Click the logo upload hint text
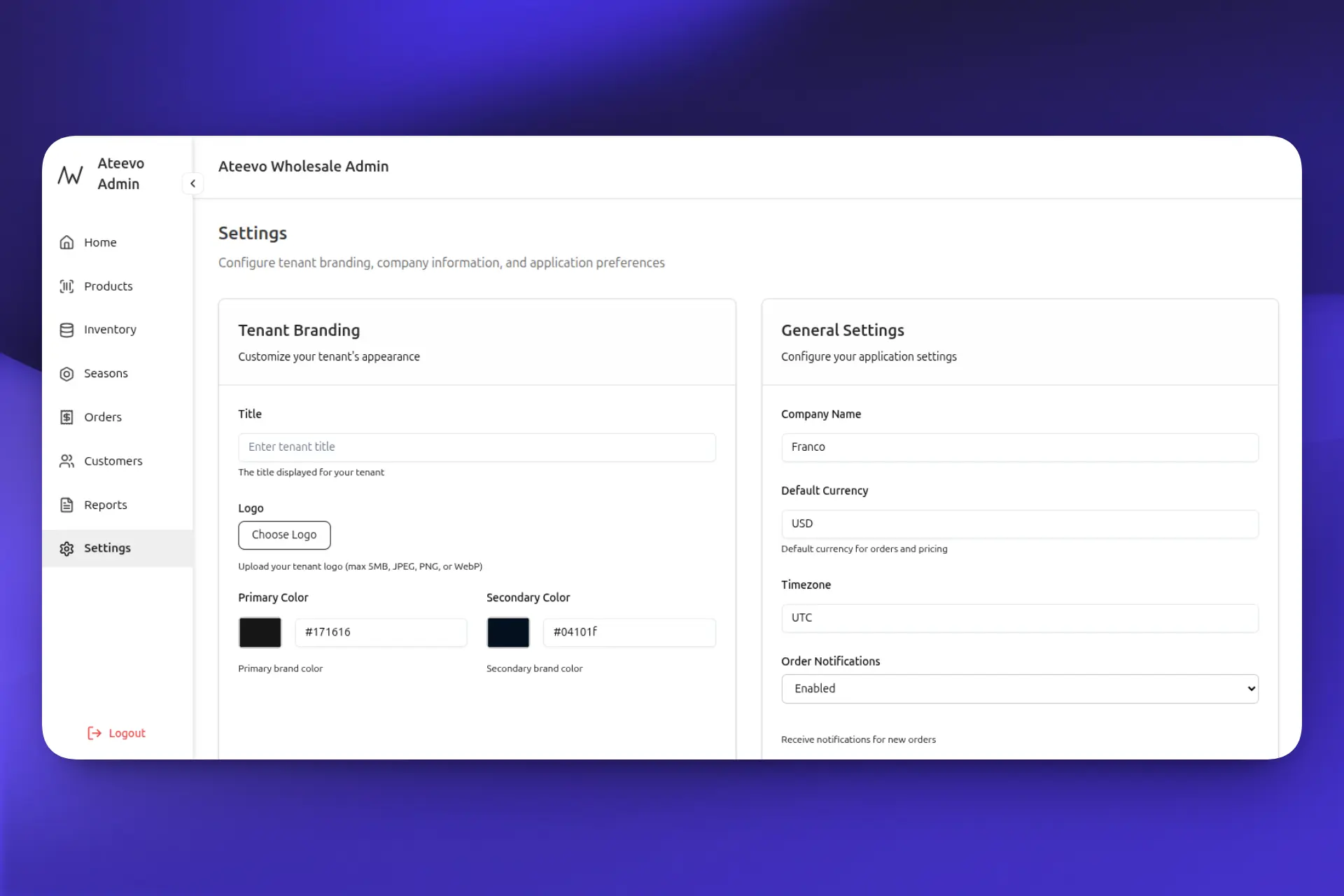The image size is (1344, 896). [x=360, y=566]
